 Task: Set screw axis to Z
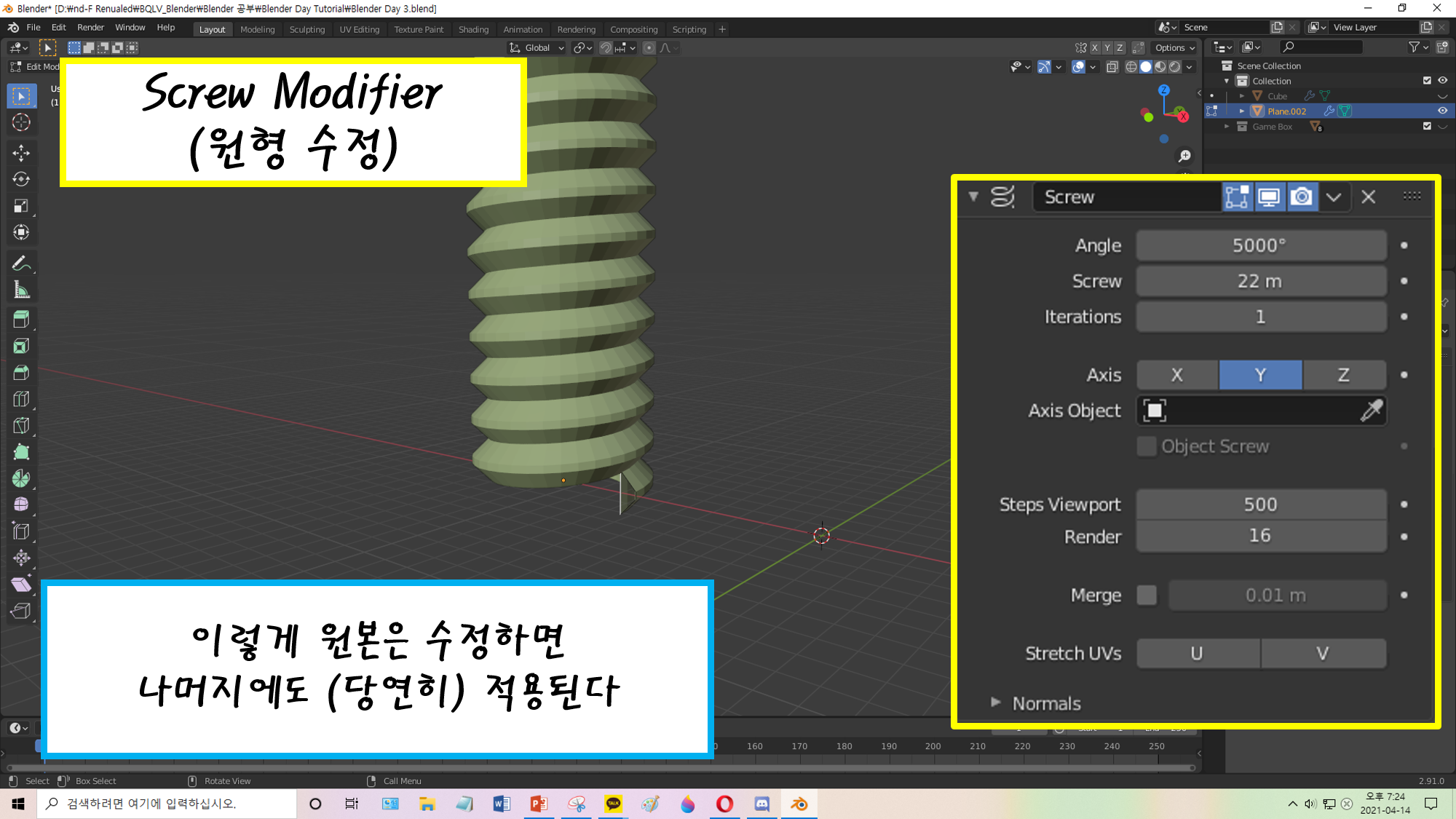(x=1343, y=375)
